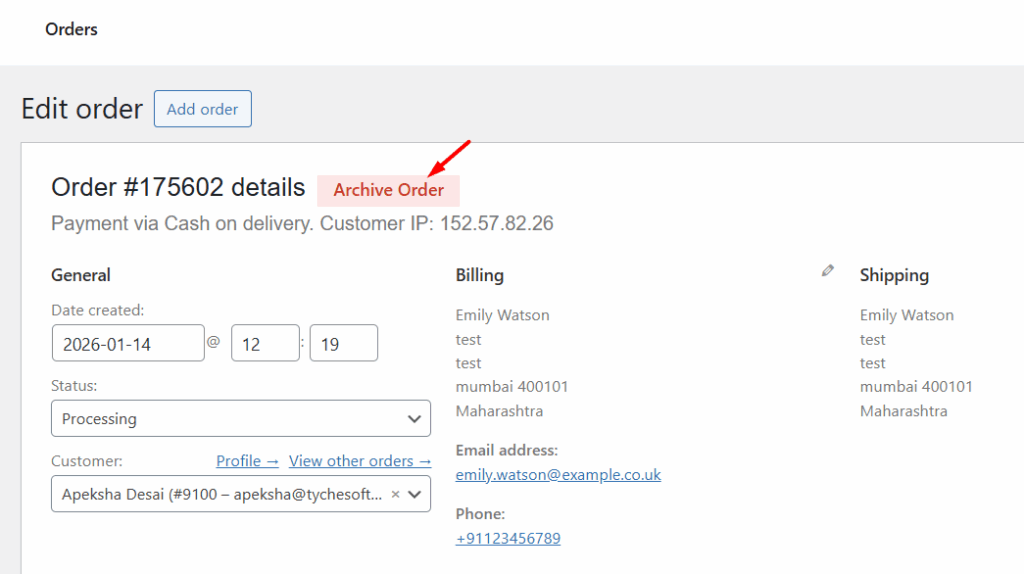Click the red Archive Order badge

pyautogui.click(x=388, y=190)
